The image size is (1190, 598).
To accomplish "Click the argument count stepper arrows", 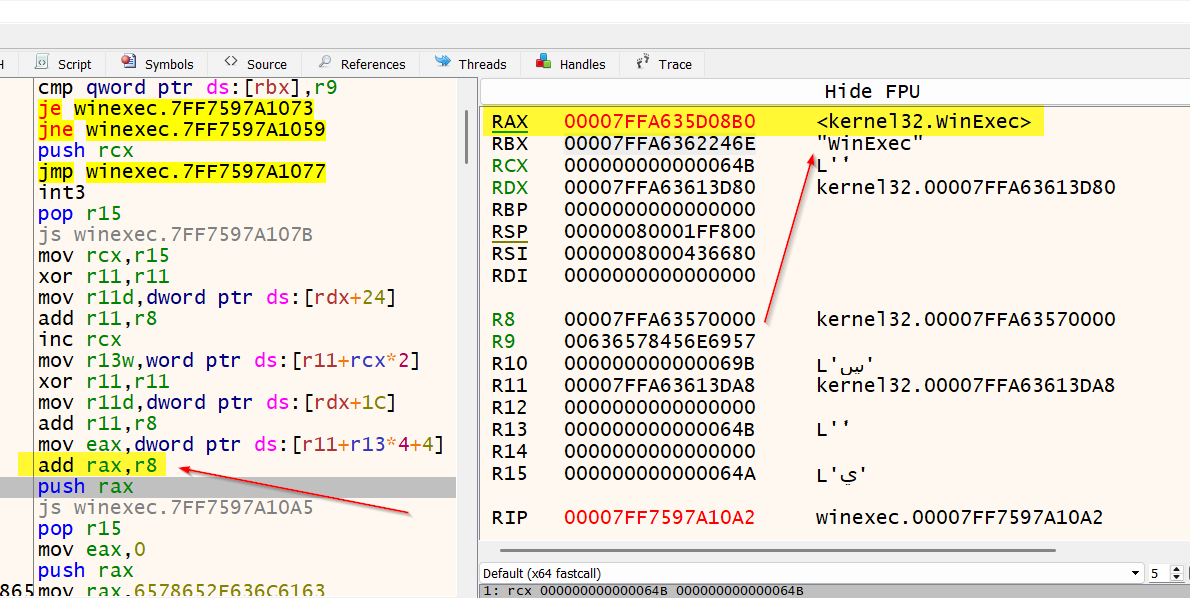I will click(x=1176, y=573).
